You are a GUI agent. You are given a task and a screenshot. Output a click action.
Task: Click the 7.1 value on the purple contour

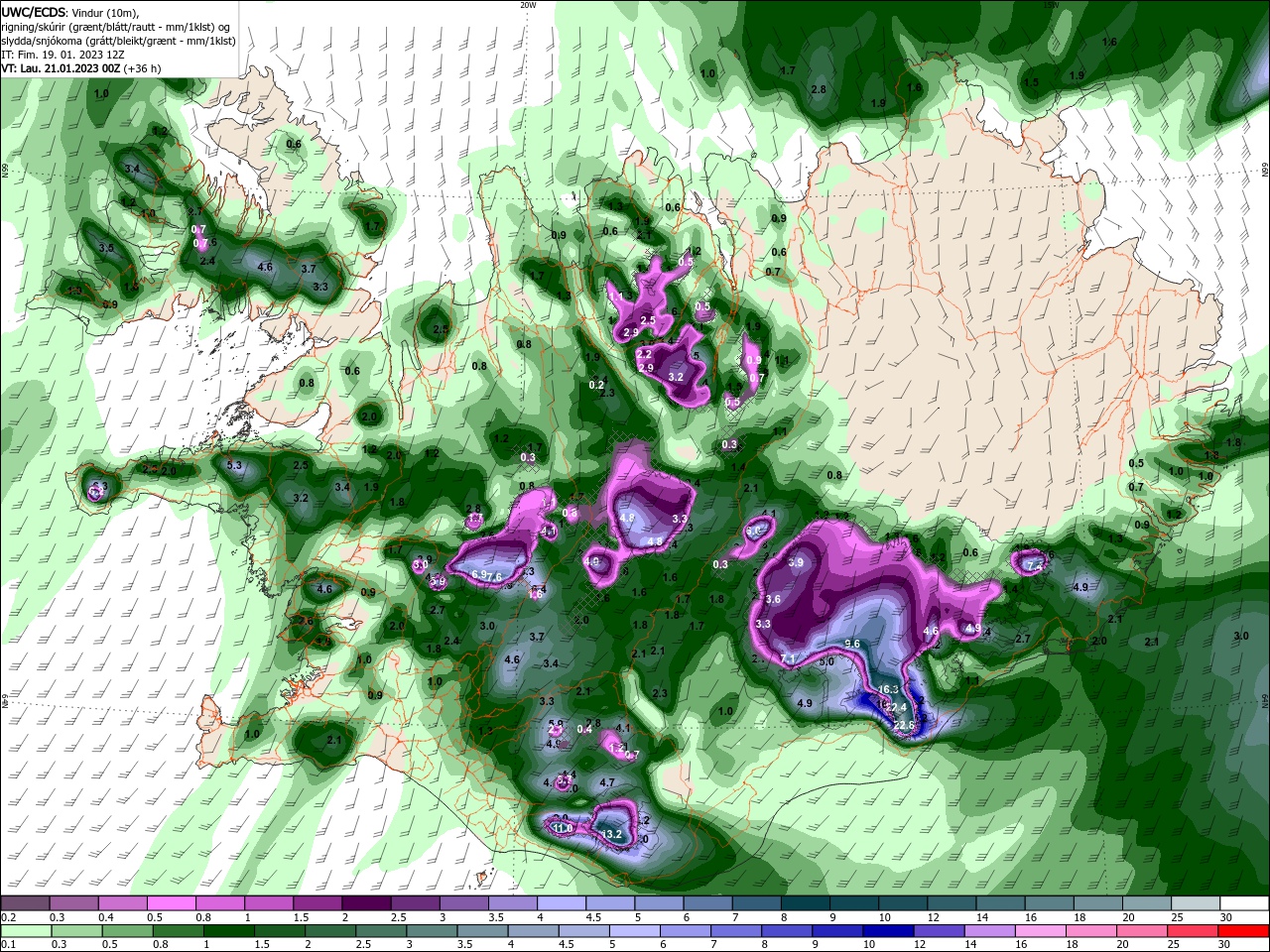789,658
